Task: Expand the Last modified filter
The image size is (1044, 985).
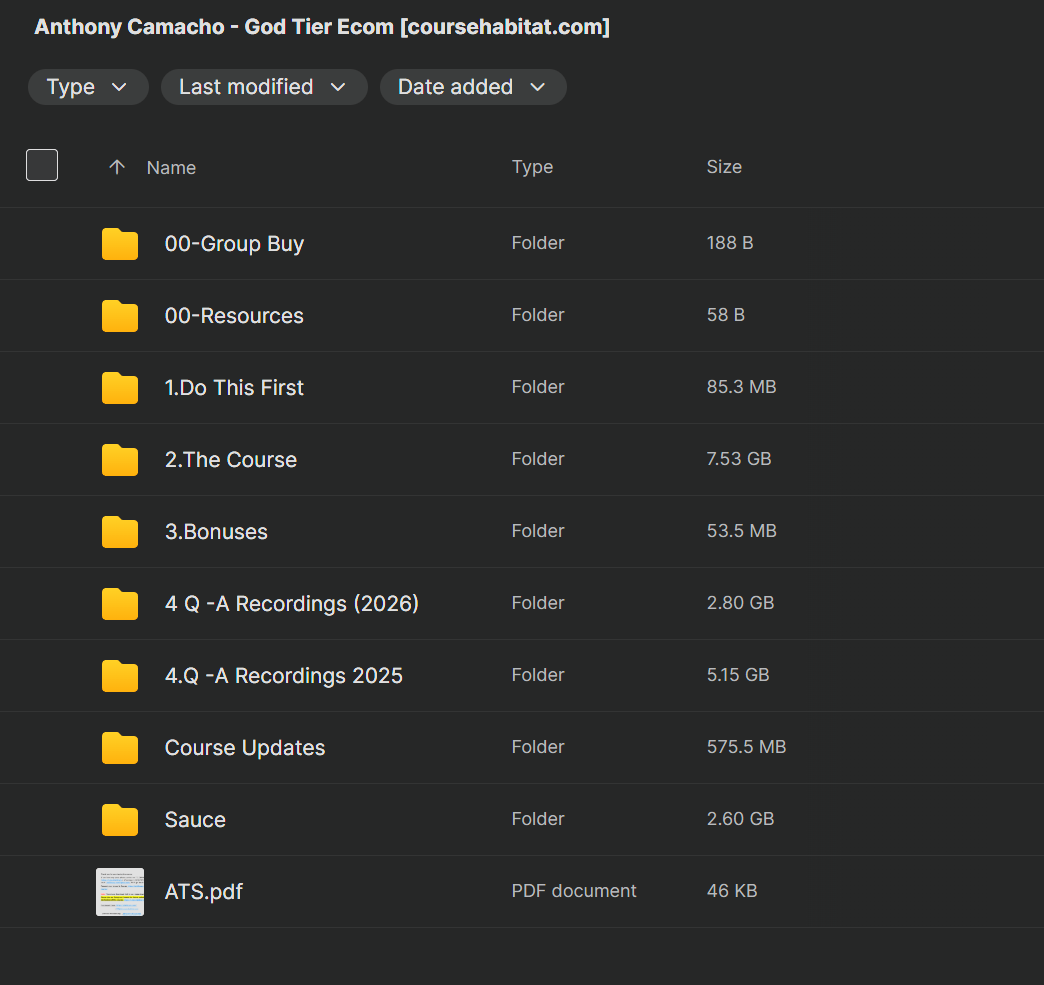Action: 263,87
